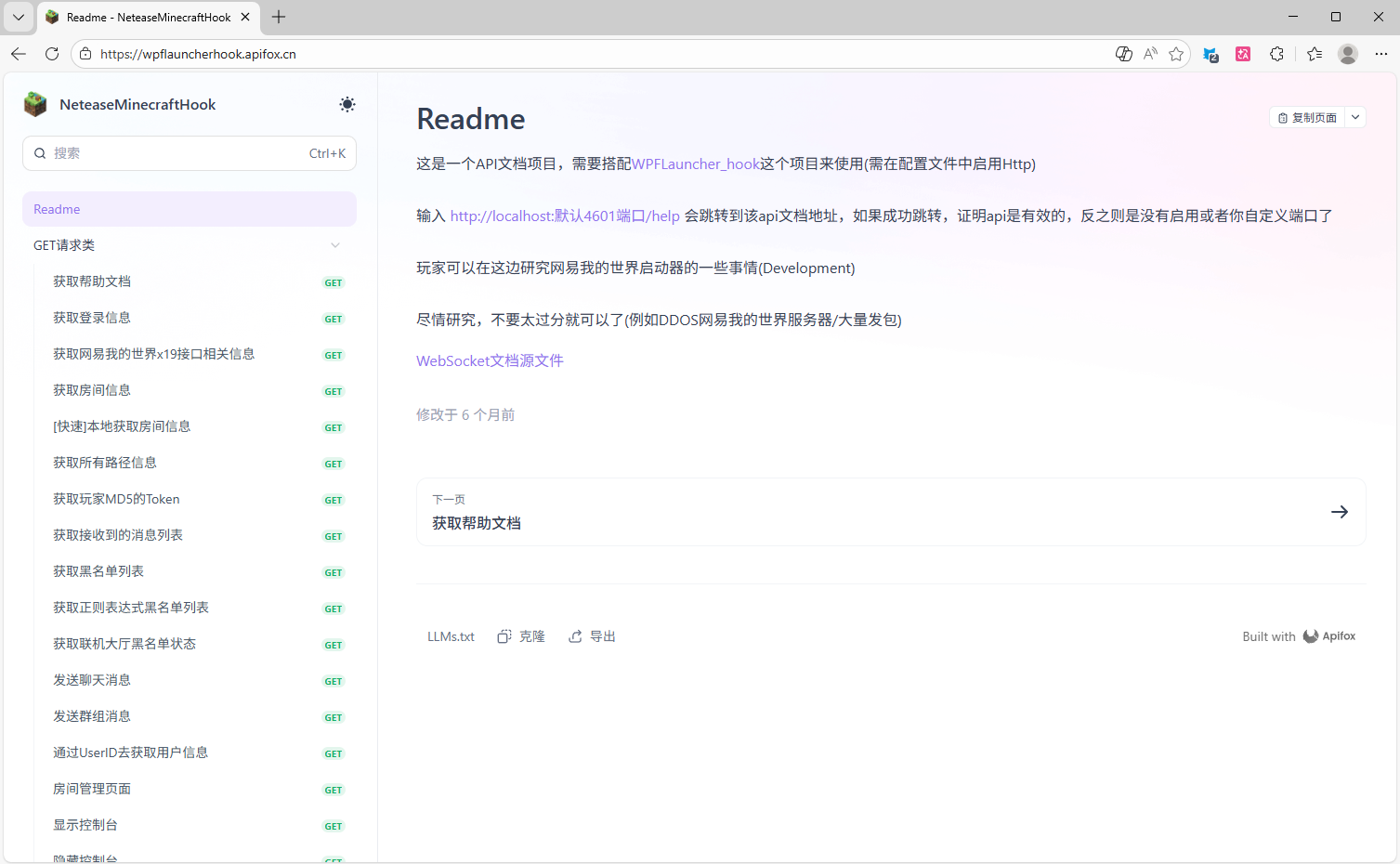Close the Readme browser tab

coord(245,17)
